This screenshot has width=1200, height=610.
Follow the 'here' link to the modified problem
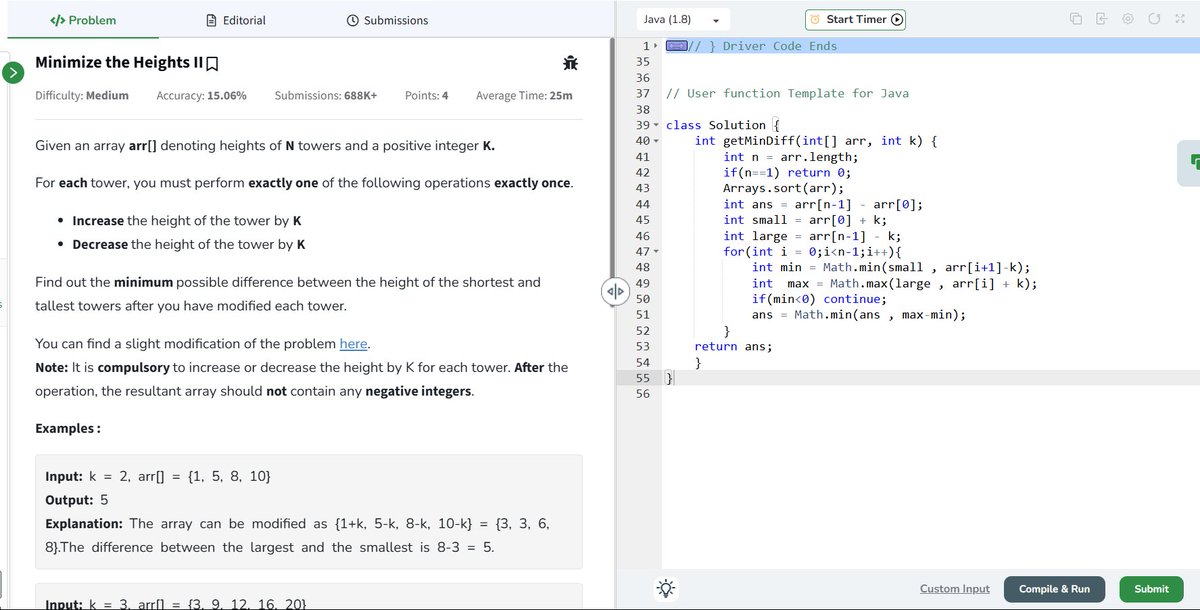pyautogui.click(x=354, y=344)
